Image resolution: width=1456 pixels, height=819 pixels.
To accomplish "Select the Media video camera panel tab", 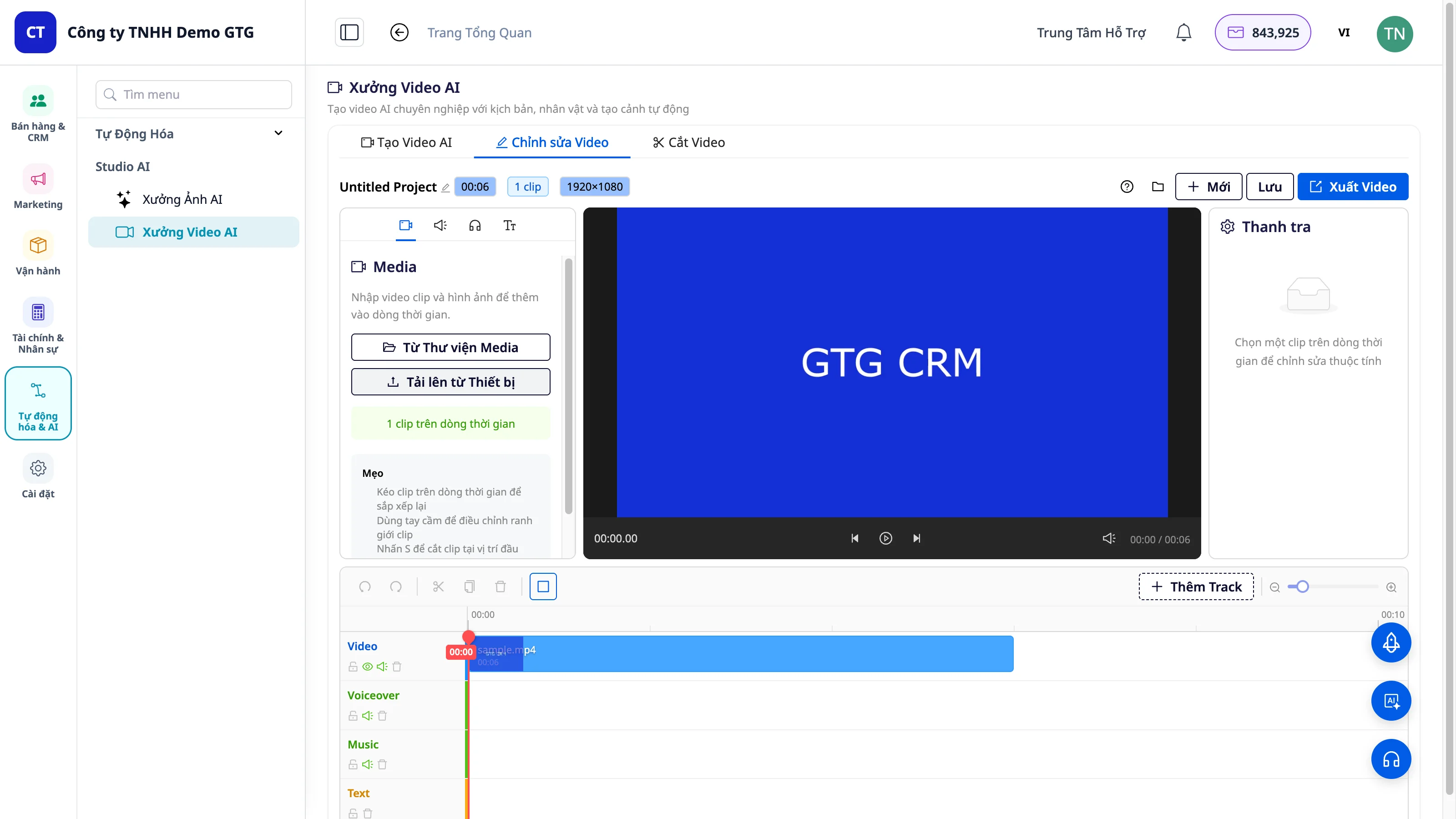I will 405,225.
